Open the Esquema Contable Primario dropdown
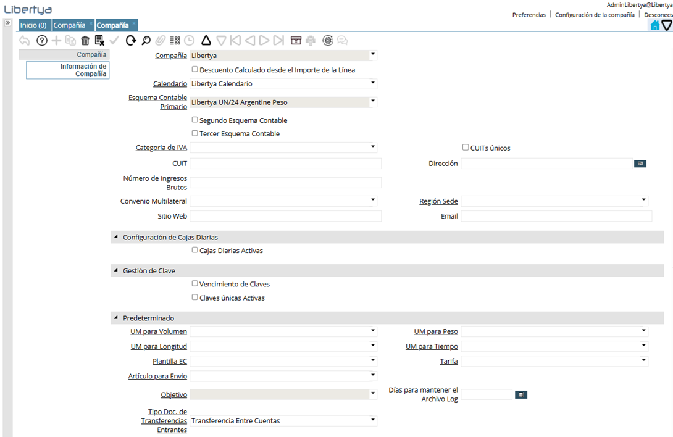The height and width of the screenshot is (437, 673). [x=373, y=101]
